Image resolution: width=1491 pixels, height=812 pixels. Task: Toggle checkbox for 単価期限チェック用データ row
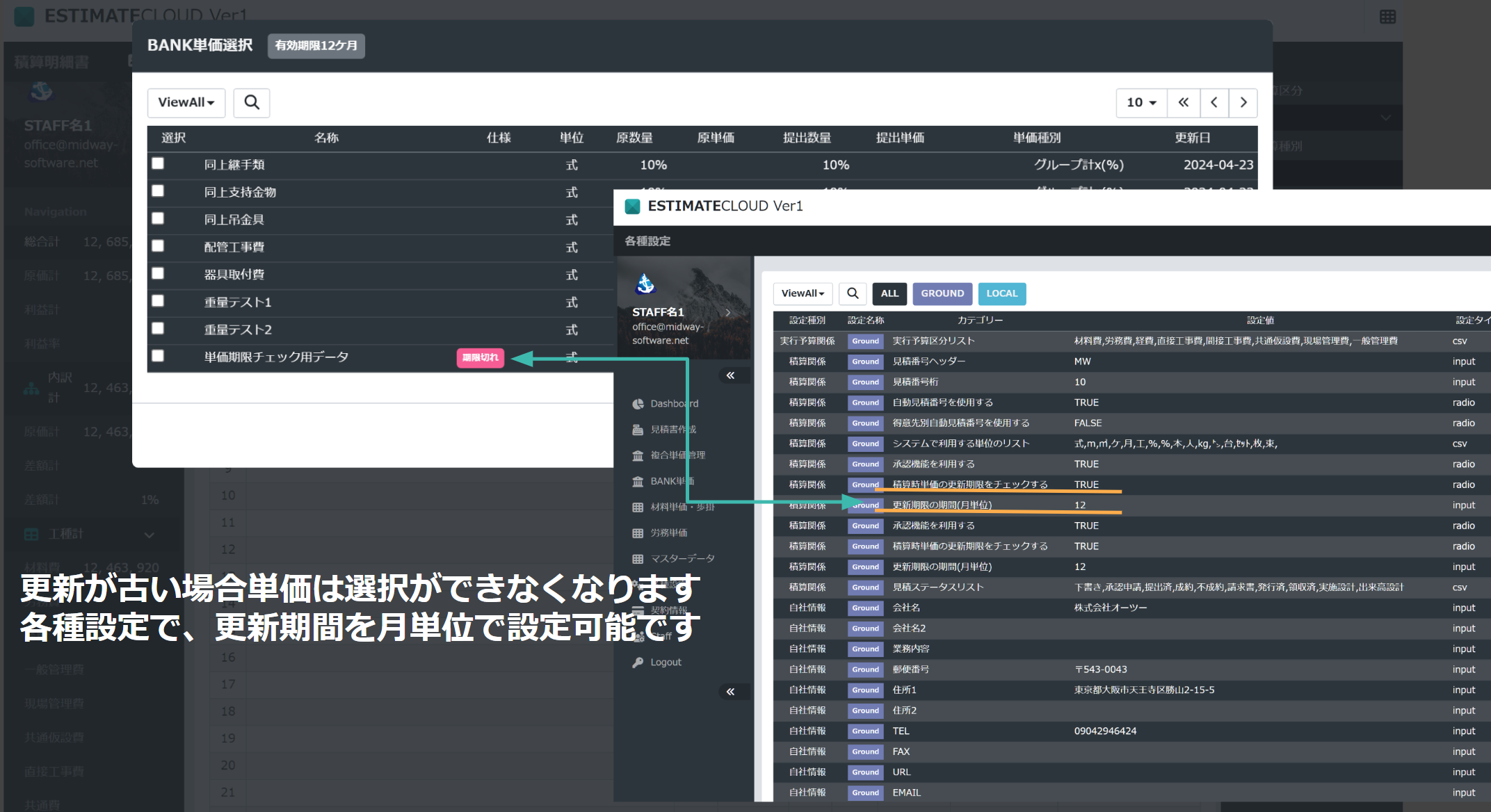[159, 356]
